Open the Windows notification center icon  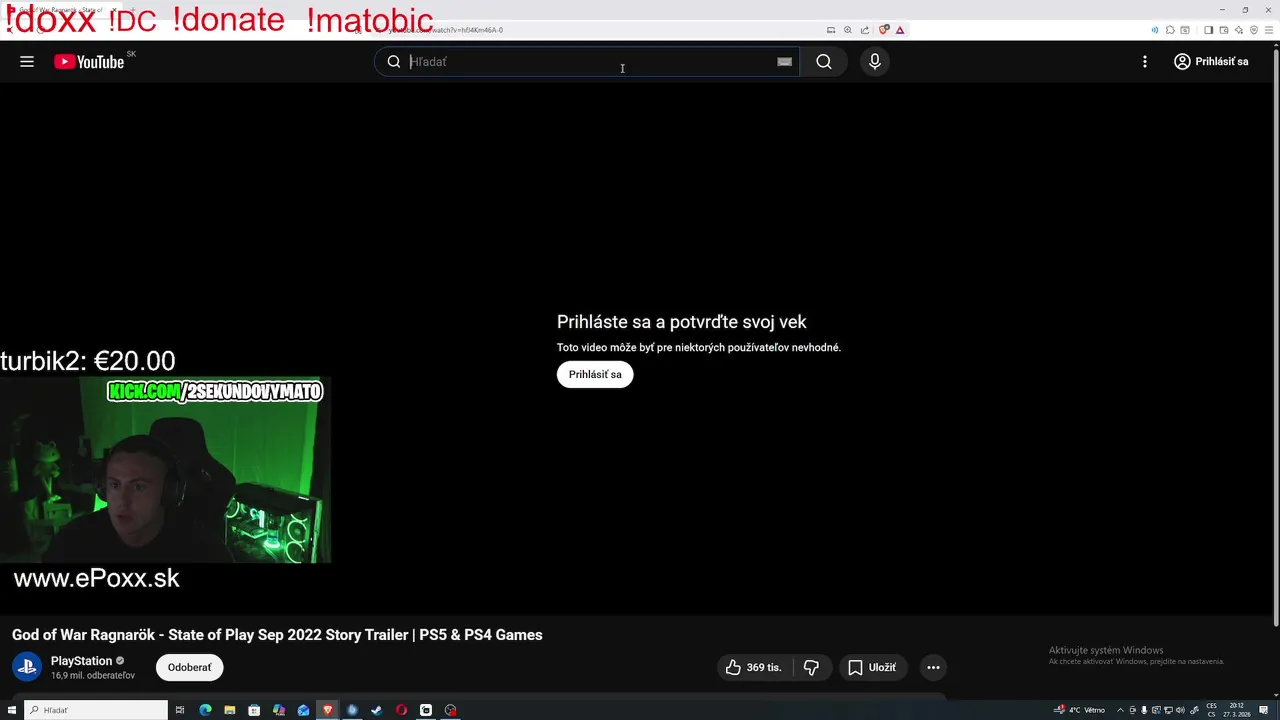pos(1263,710)
